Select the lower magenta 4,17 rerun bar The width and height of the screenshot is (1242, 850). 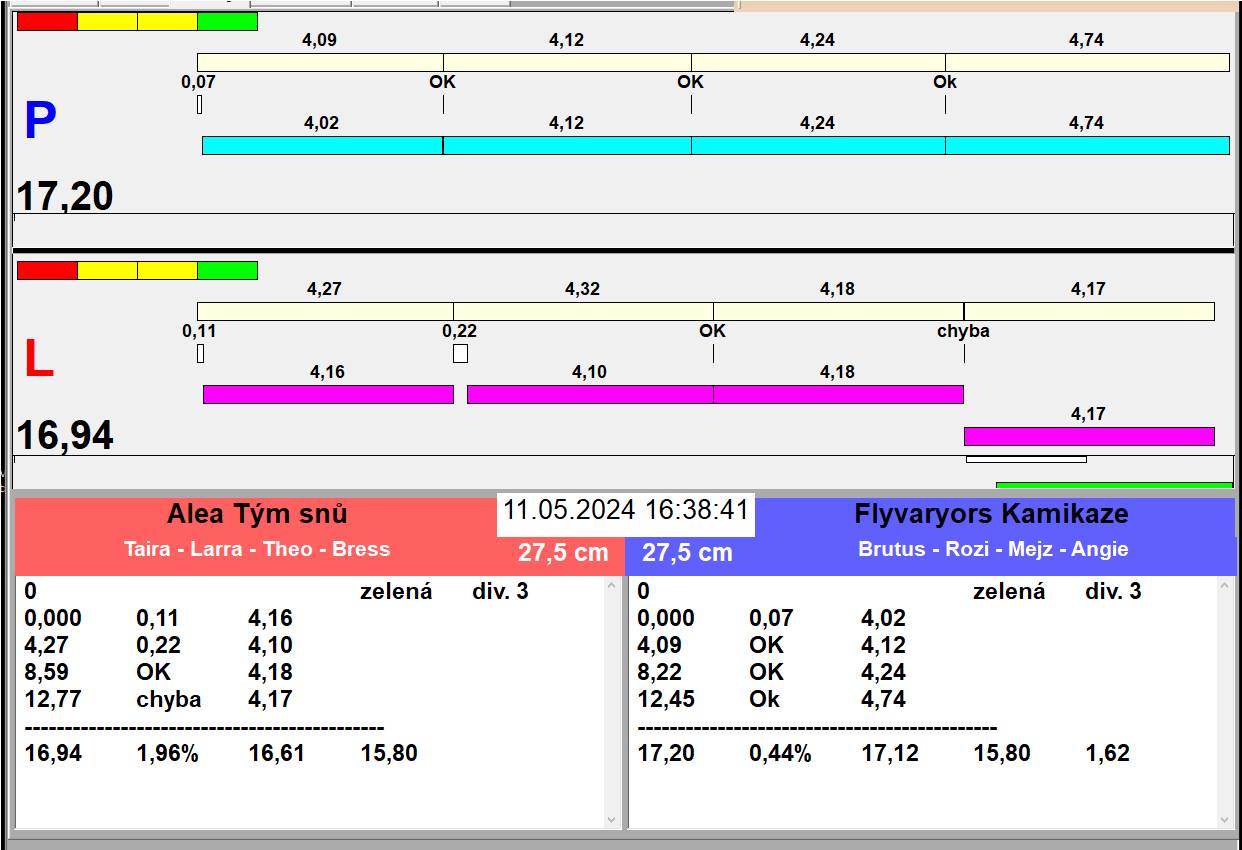click(x=1088, y=436)
